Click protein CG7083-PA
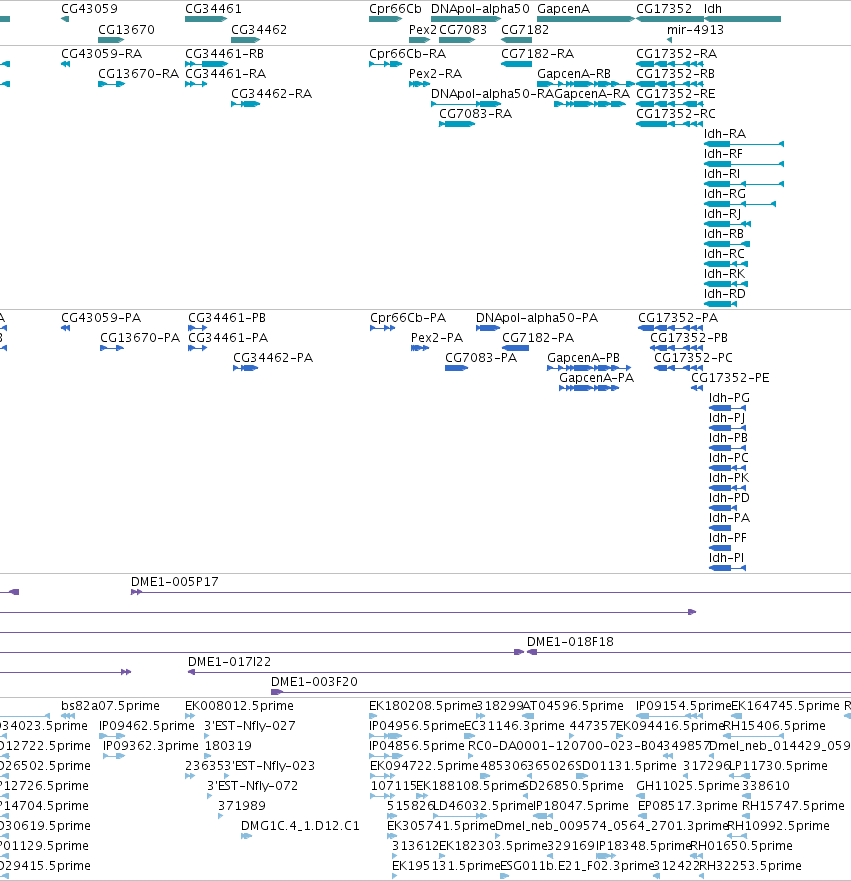The width and height of the screenshot is (851, 881). (x=481, y=358)
